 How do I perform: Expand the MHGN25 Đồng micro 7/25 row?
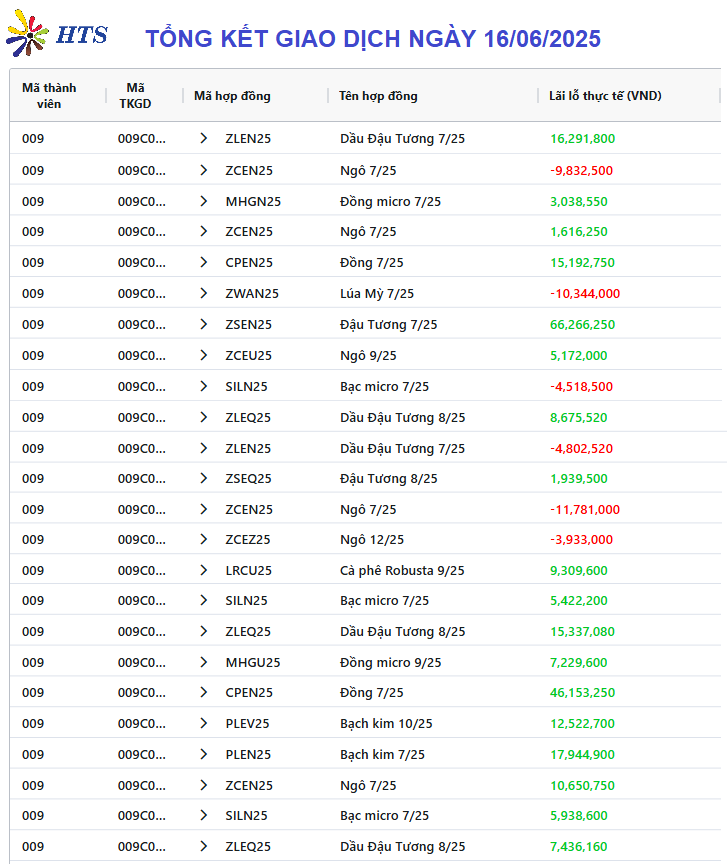click(203, 201)
